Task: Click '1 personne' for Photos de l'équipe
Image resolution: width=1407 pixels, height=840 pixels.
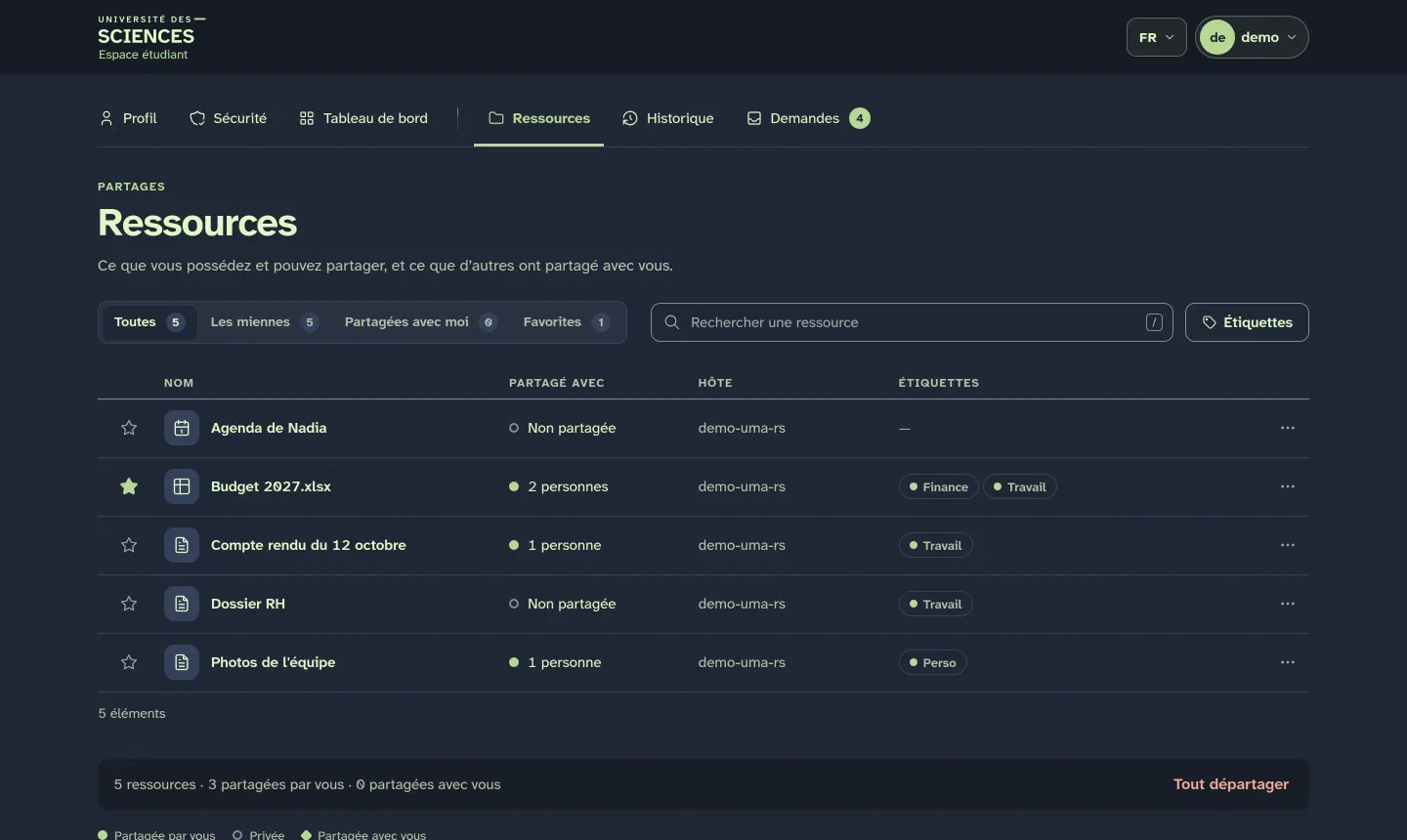Action: 555,662
